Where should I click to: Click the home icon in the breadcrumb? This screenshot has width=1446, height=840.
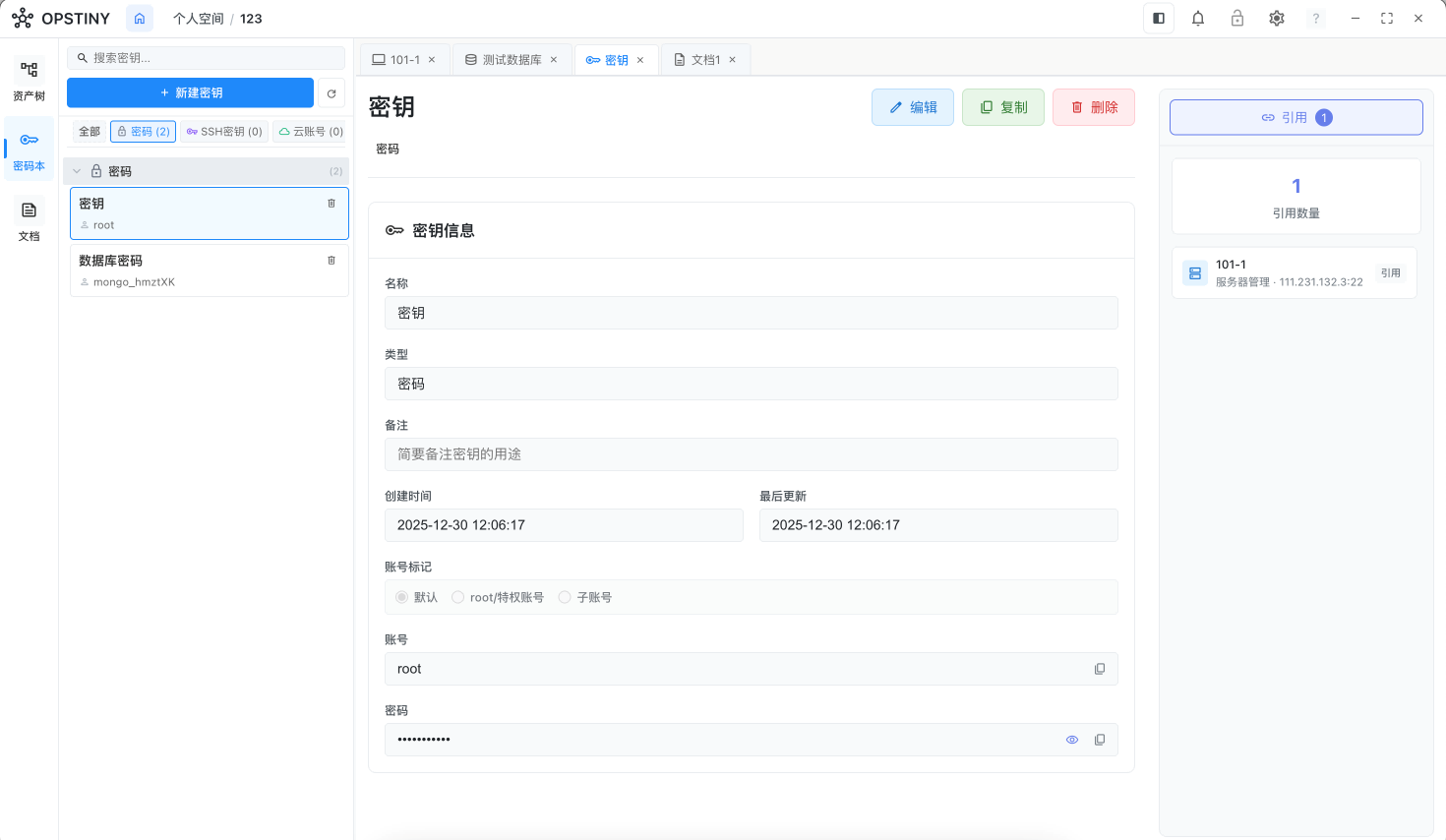139,18
